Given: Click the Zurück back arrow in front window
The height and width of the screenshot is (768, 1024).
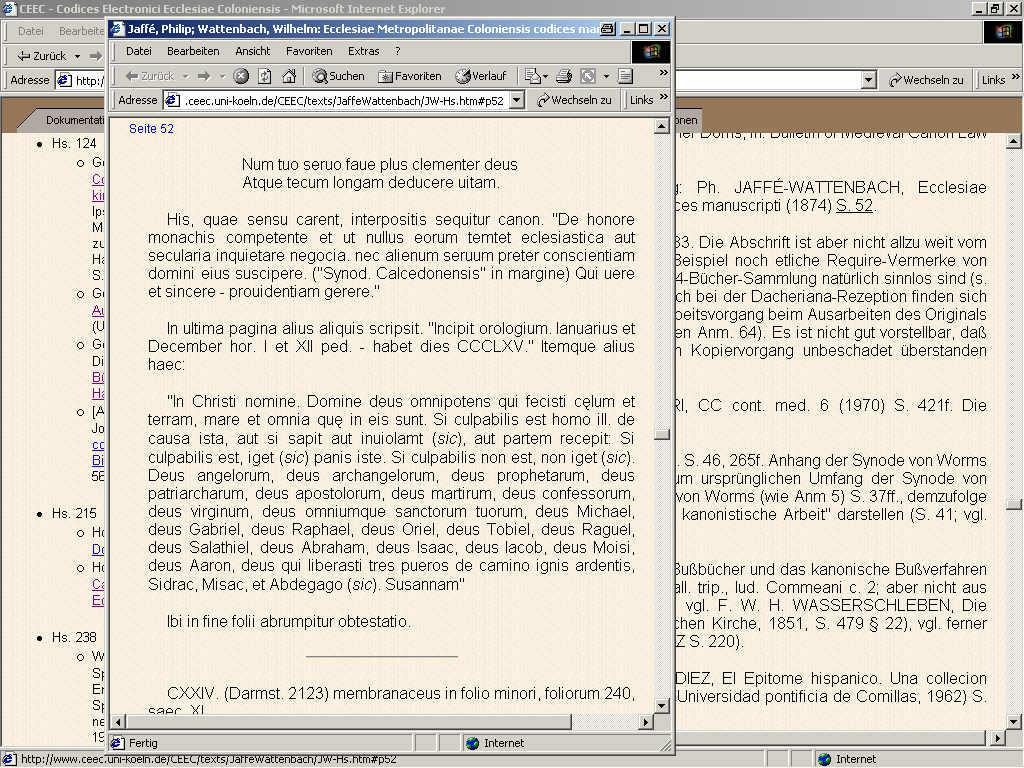Looking at the screenshot, I should 150,76.
